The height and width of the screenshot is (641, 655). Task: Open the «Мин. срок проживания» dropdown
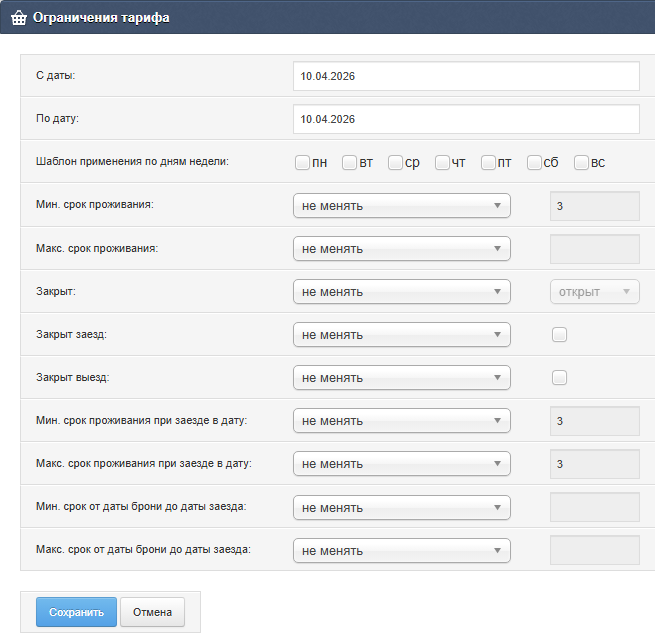tap(401, 206)
